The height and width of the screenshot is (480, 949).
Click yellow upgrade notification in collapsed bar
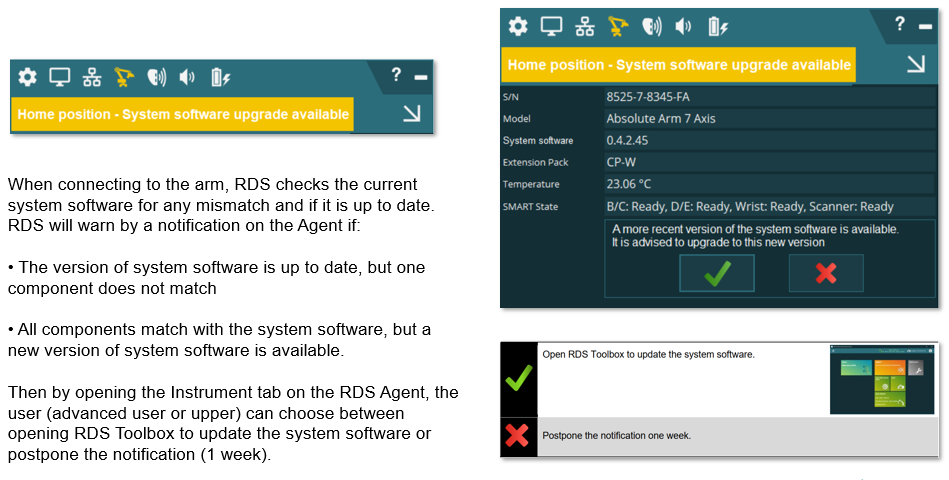tap(183, 115)
